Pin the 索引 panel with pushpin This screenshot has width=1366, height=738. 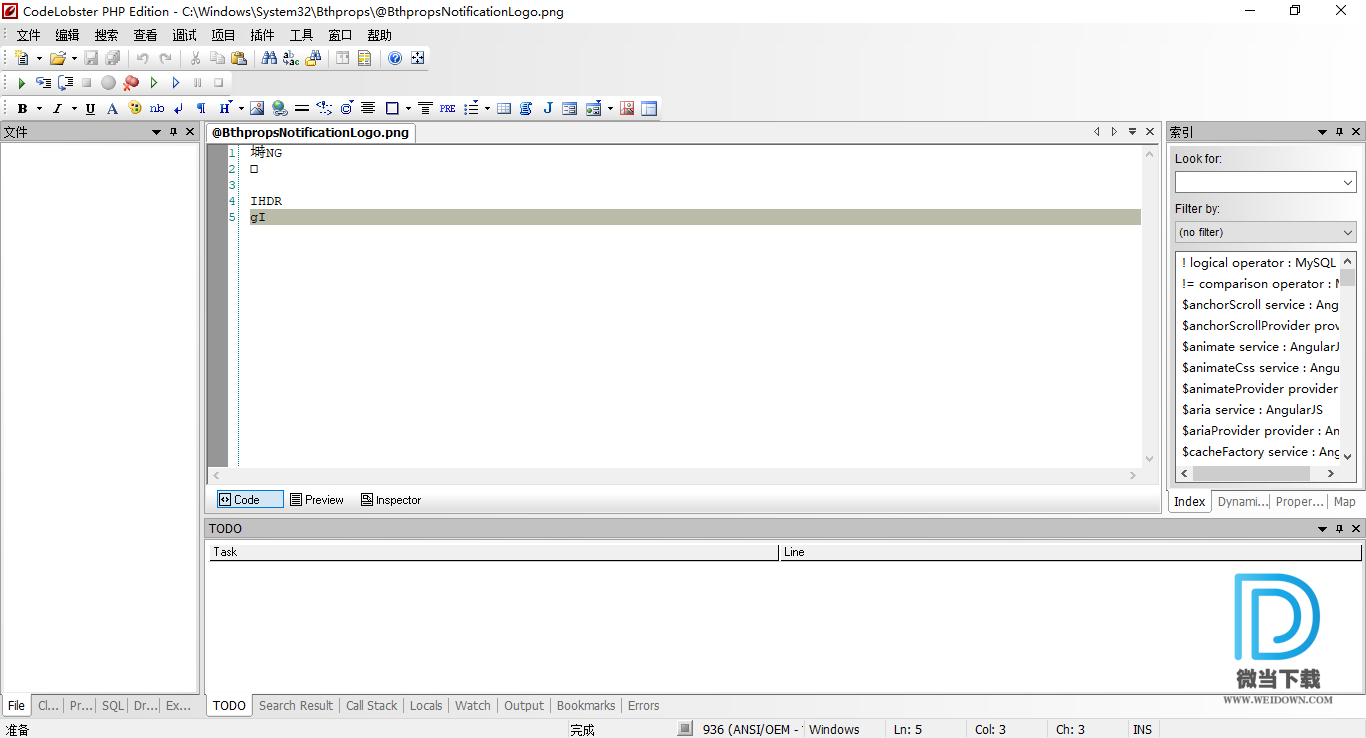[1339, 132]
